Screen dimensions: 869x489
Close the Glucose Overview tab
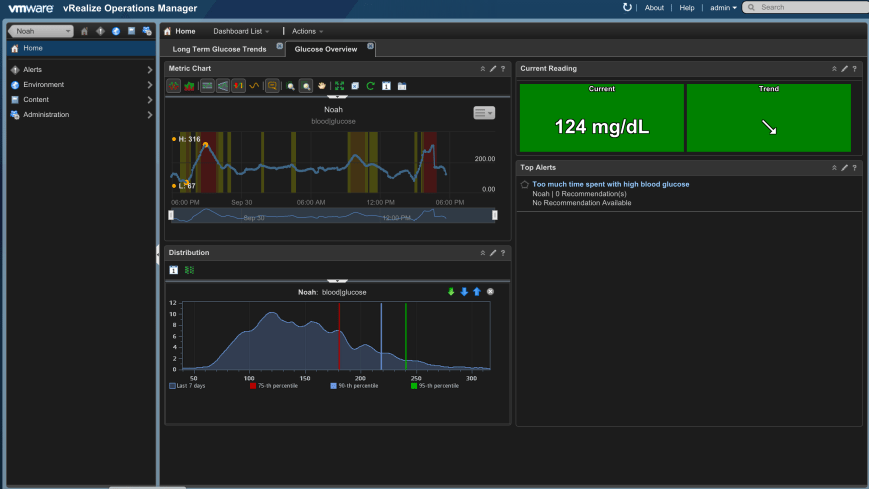[370, 46]
